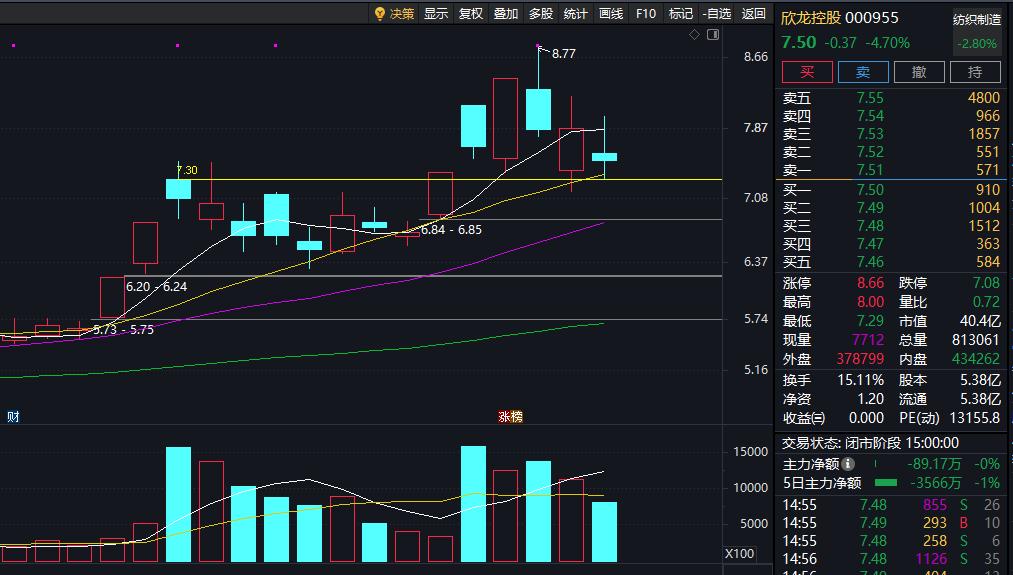Click the 交易状态 闭市阶段 status line
This screenshot has height=575, width=1013.
(870, 443)
